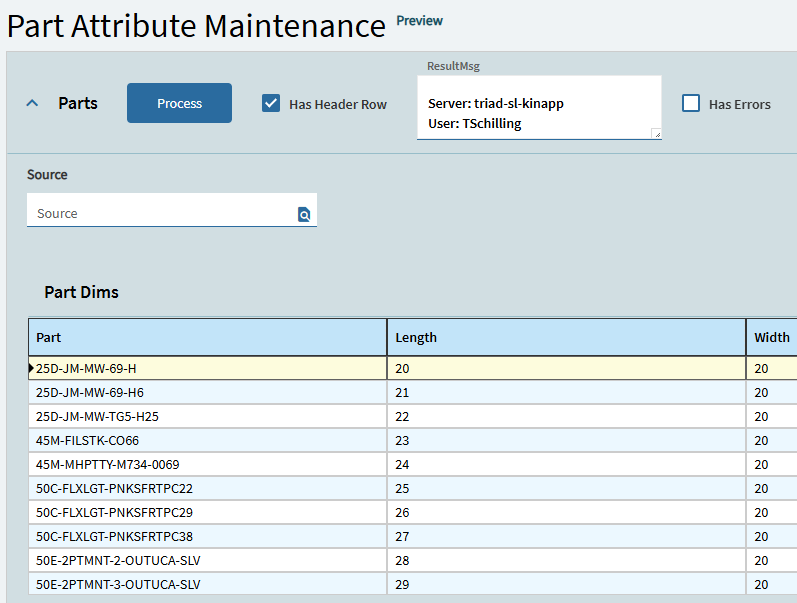Select the row indicator arrow for 25D-JM-MW-69-H
797x603 pixels.
click(x=32, y=369)
